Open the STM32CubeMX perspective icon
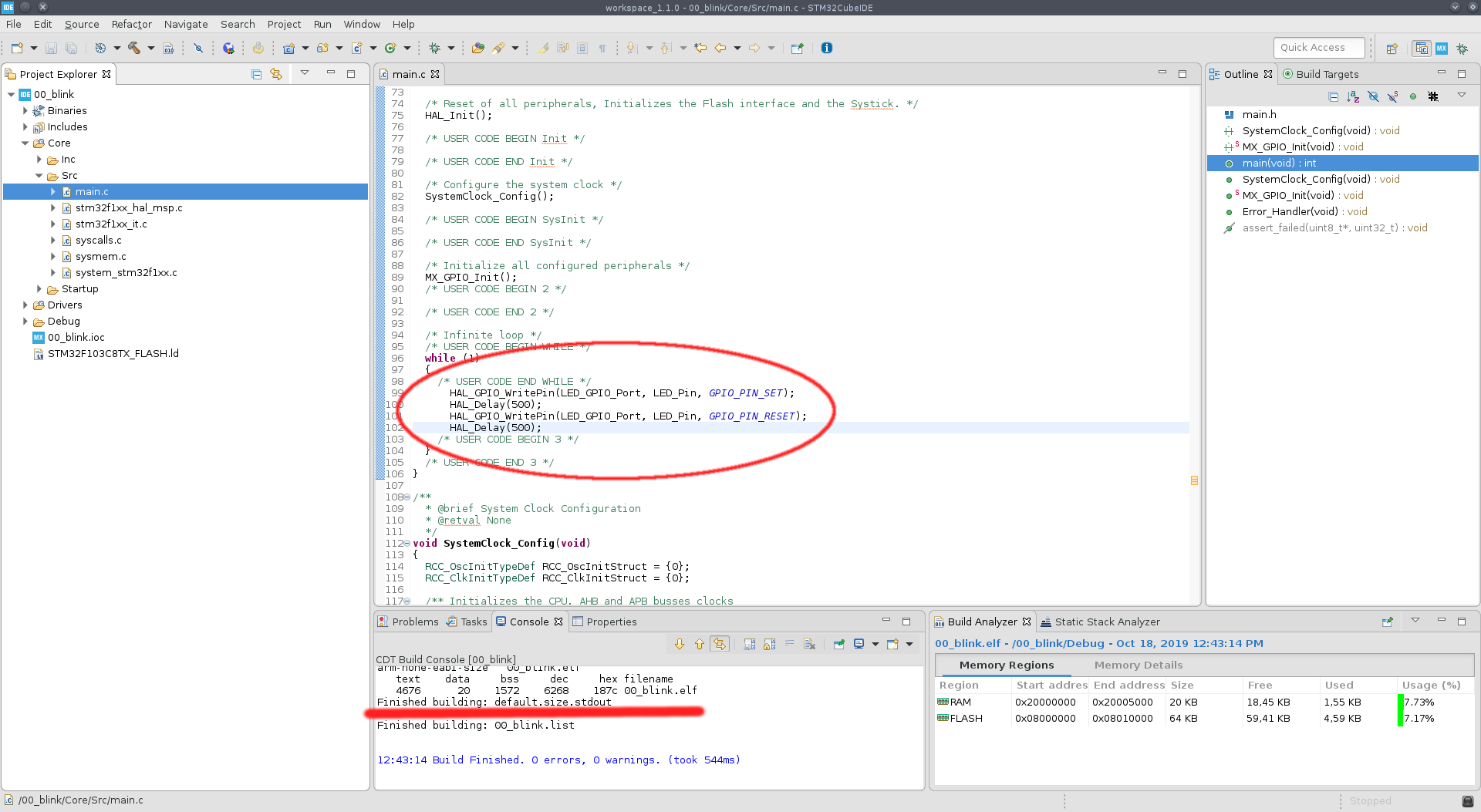 pos(1442,47)
